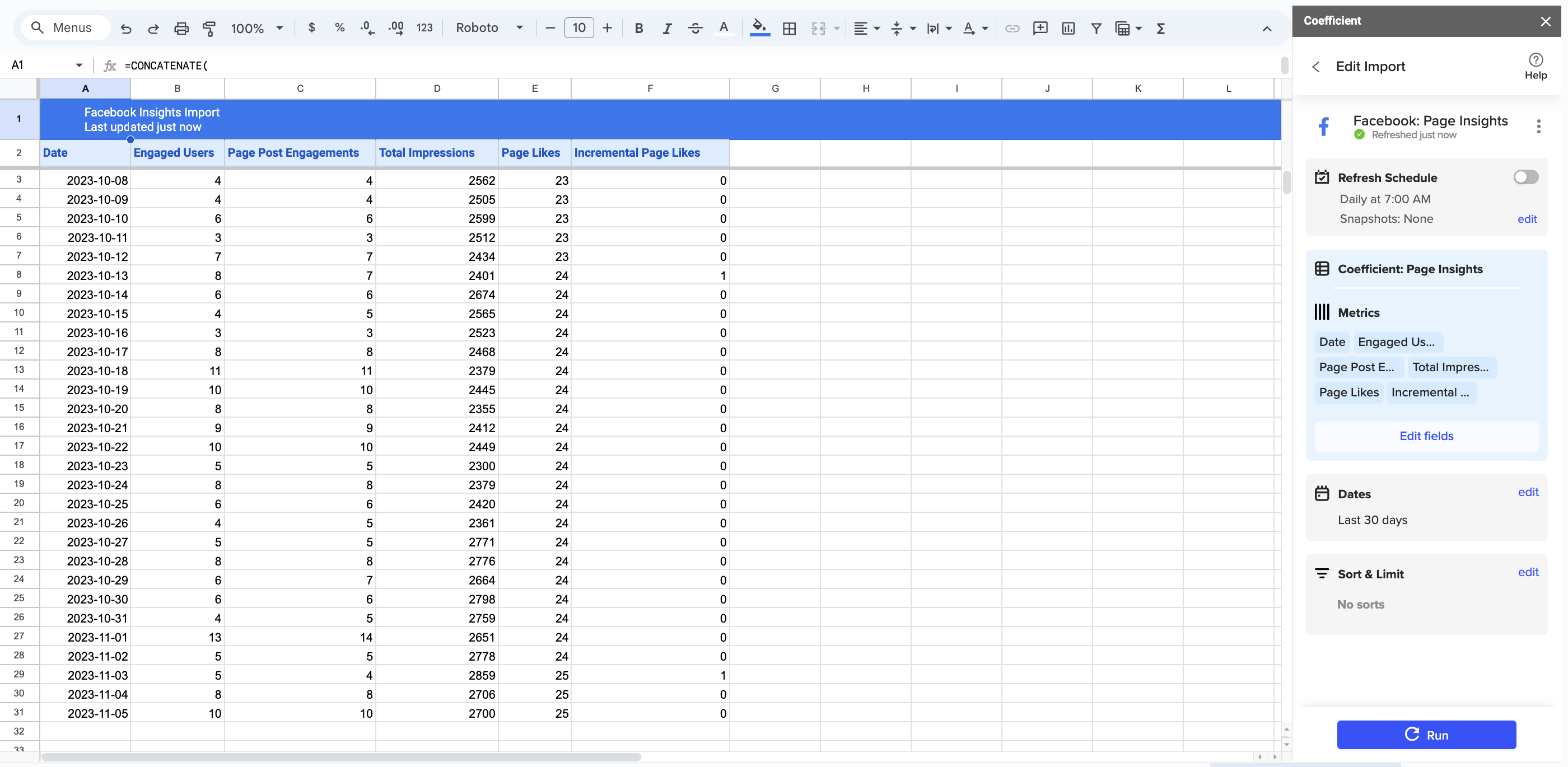Click the Incremental Page Likes header cell
Screen dimensions: 1568x767
click(650, 153)
